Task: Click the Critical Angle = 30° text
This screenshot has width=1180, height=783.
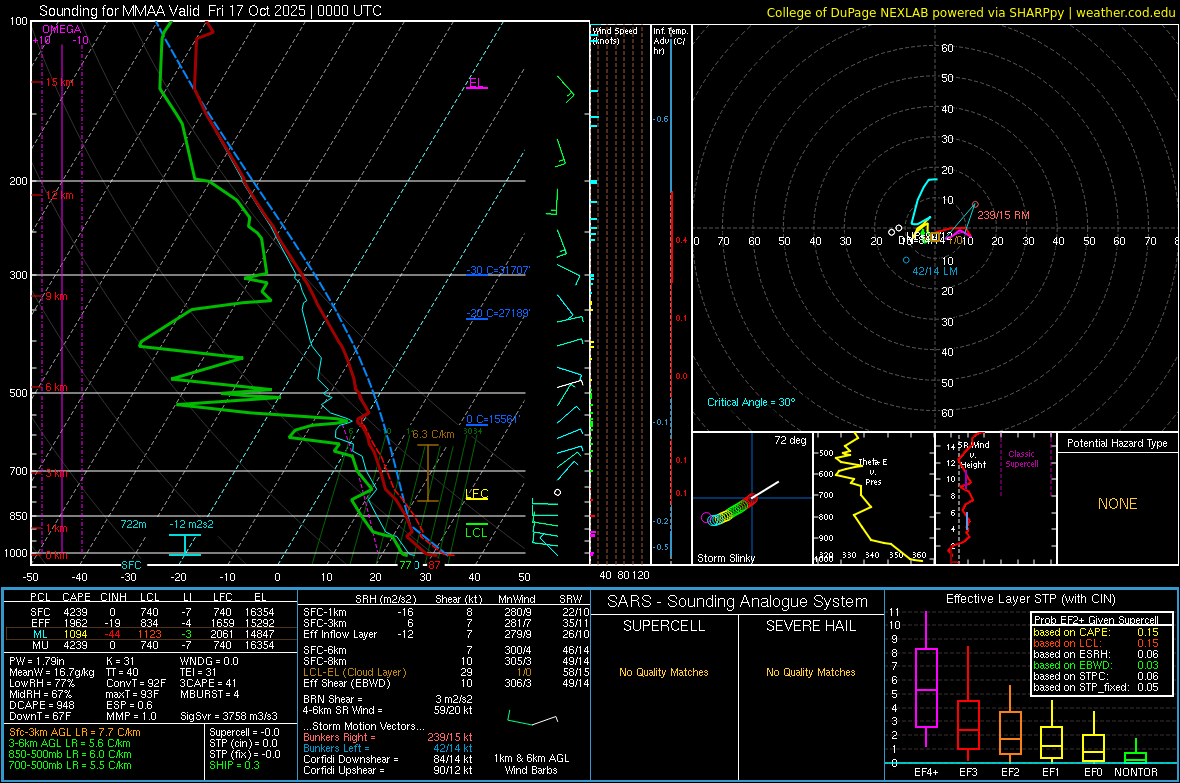Action: pos(751,402)
